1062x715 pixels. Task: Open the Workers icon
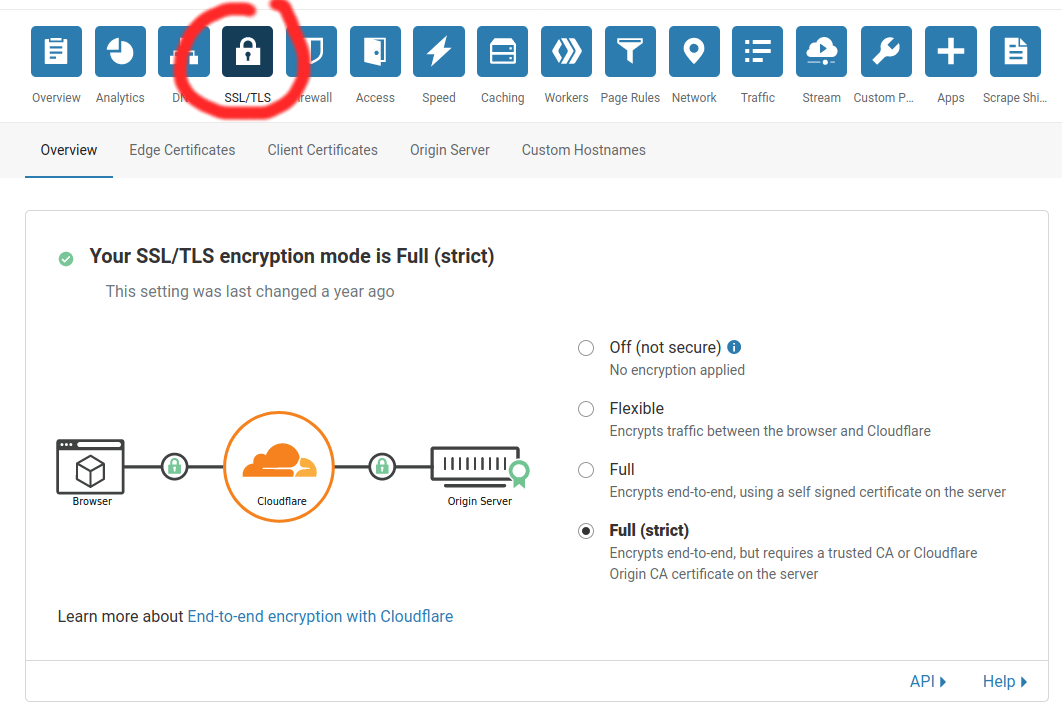pyautogui.click(x=566, y=52)
